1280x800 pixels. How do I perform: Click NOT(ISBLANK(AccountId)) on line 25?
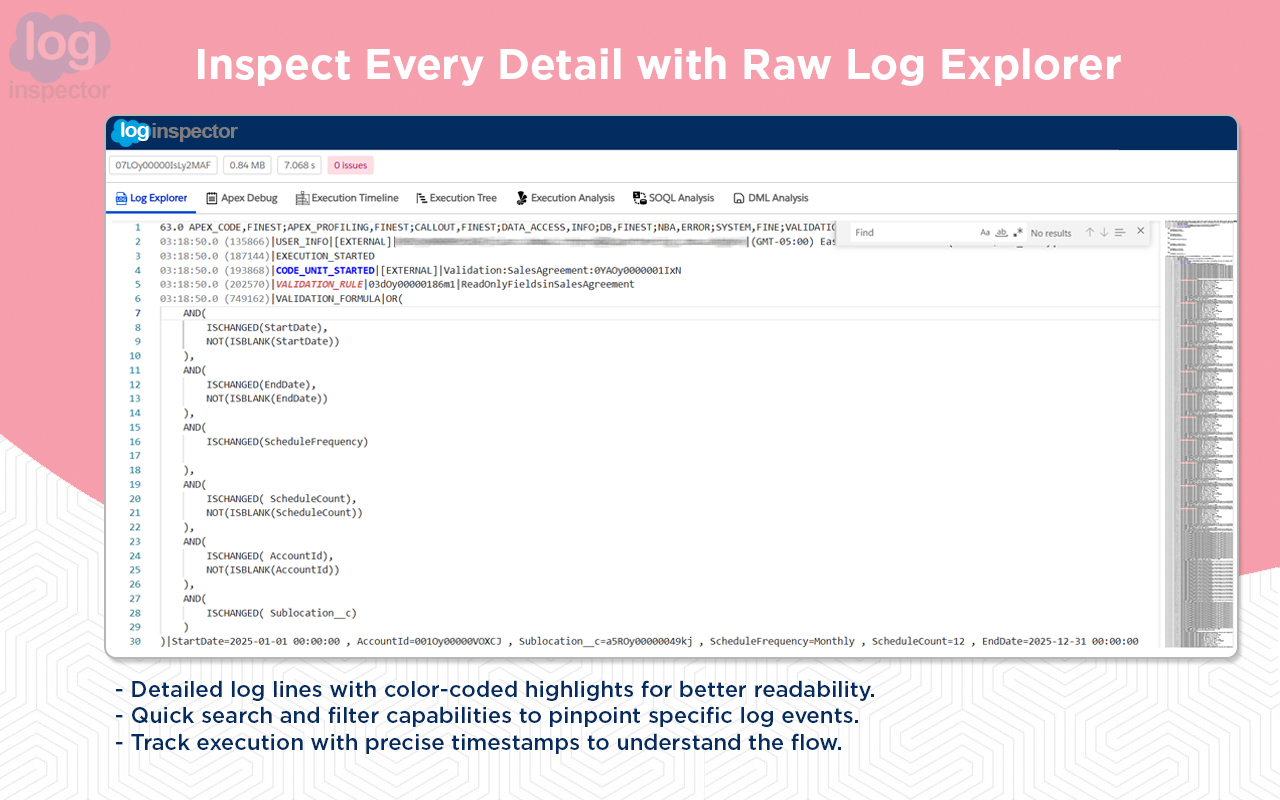[x=273, y=570]
